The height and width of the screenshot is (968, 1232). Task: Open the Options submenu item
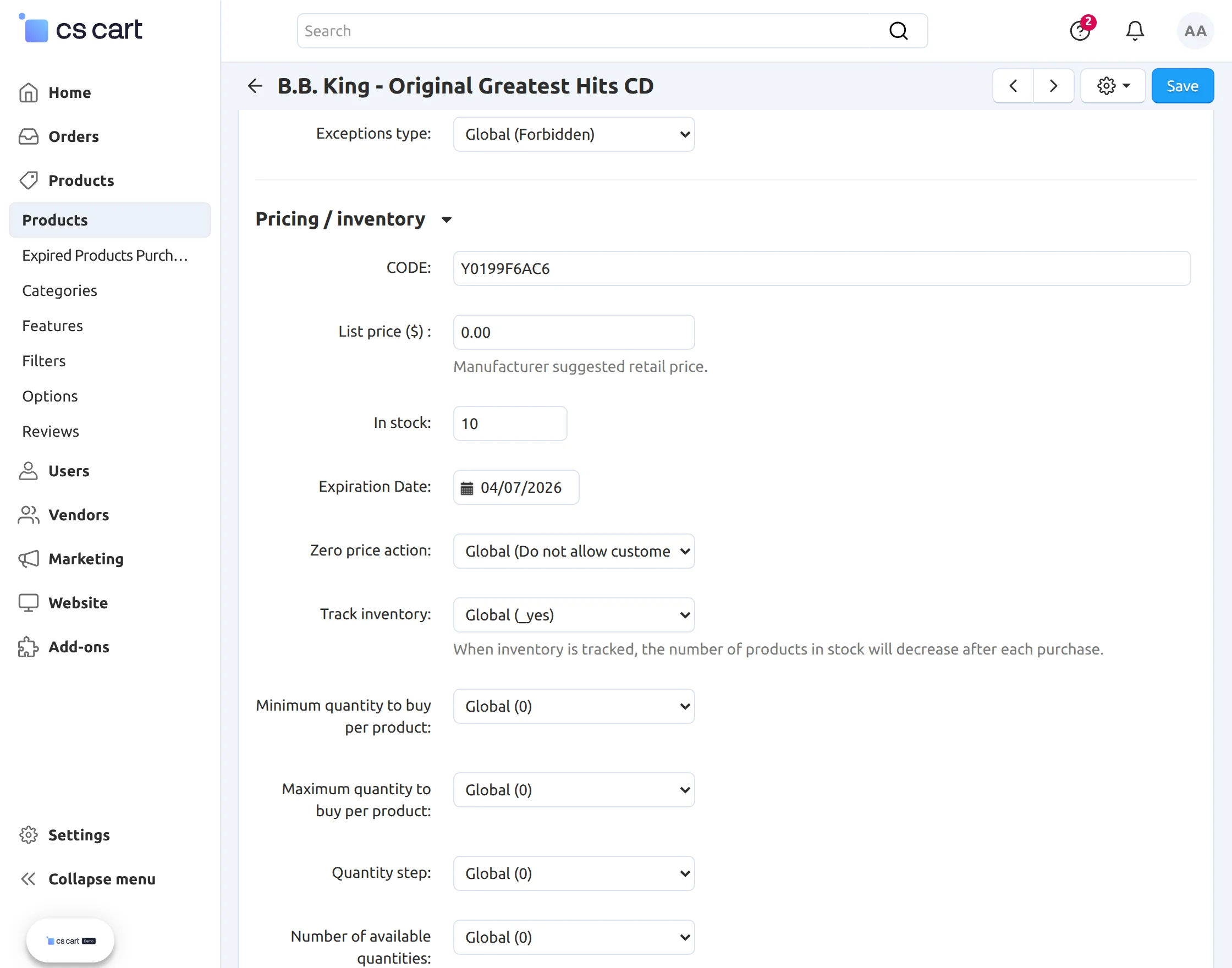click(50, 396)
